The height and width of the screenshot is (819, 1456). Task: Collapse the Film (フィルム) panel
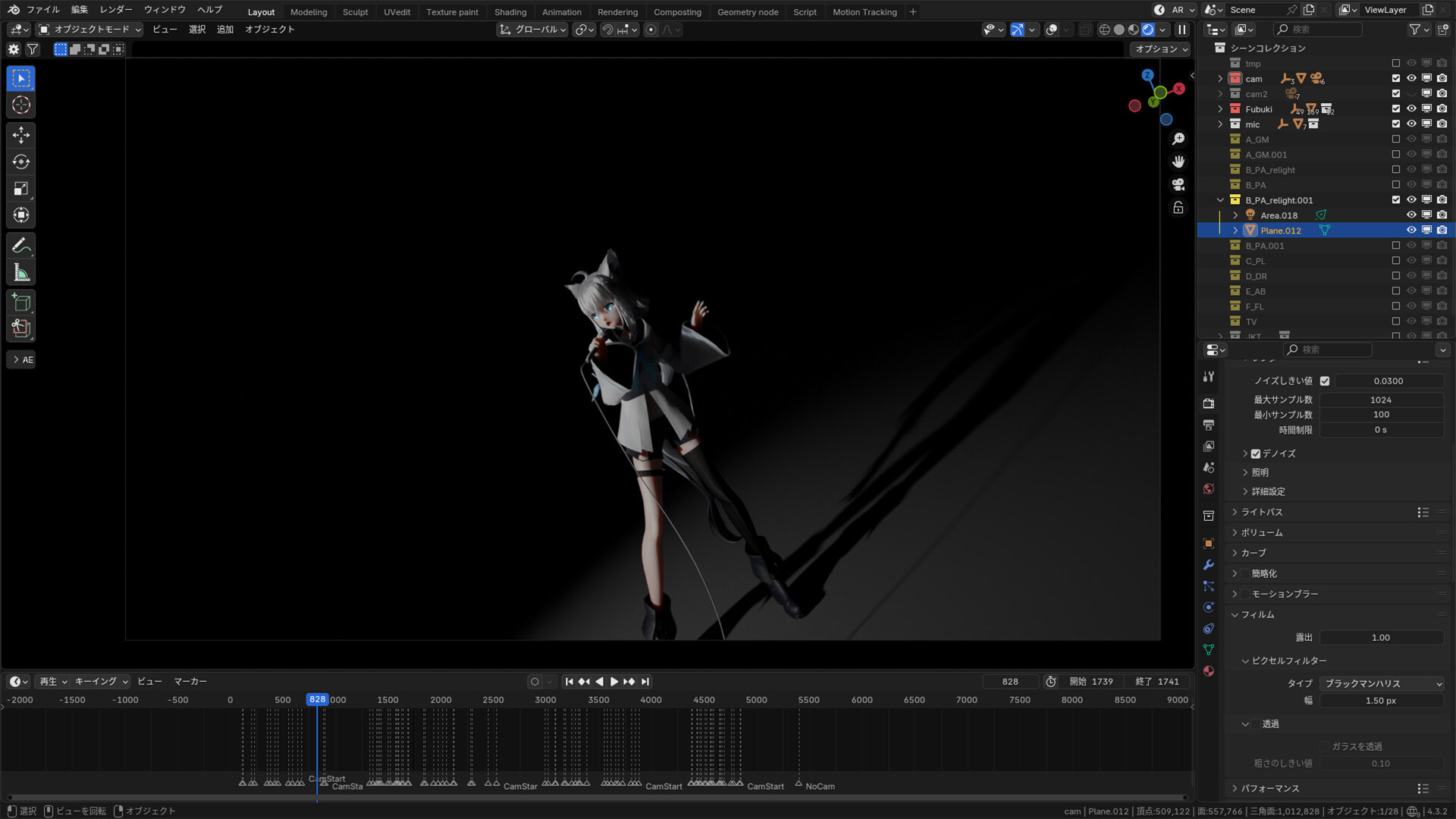click(1257, 615)
